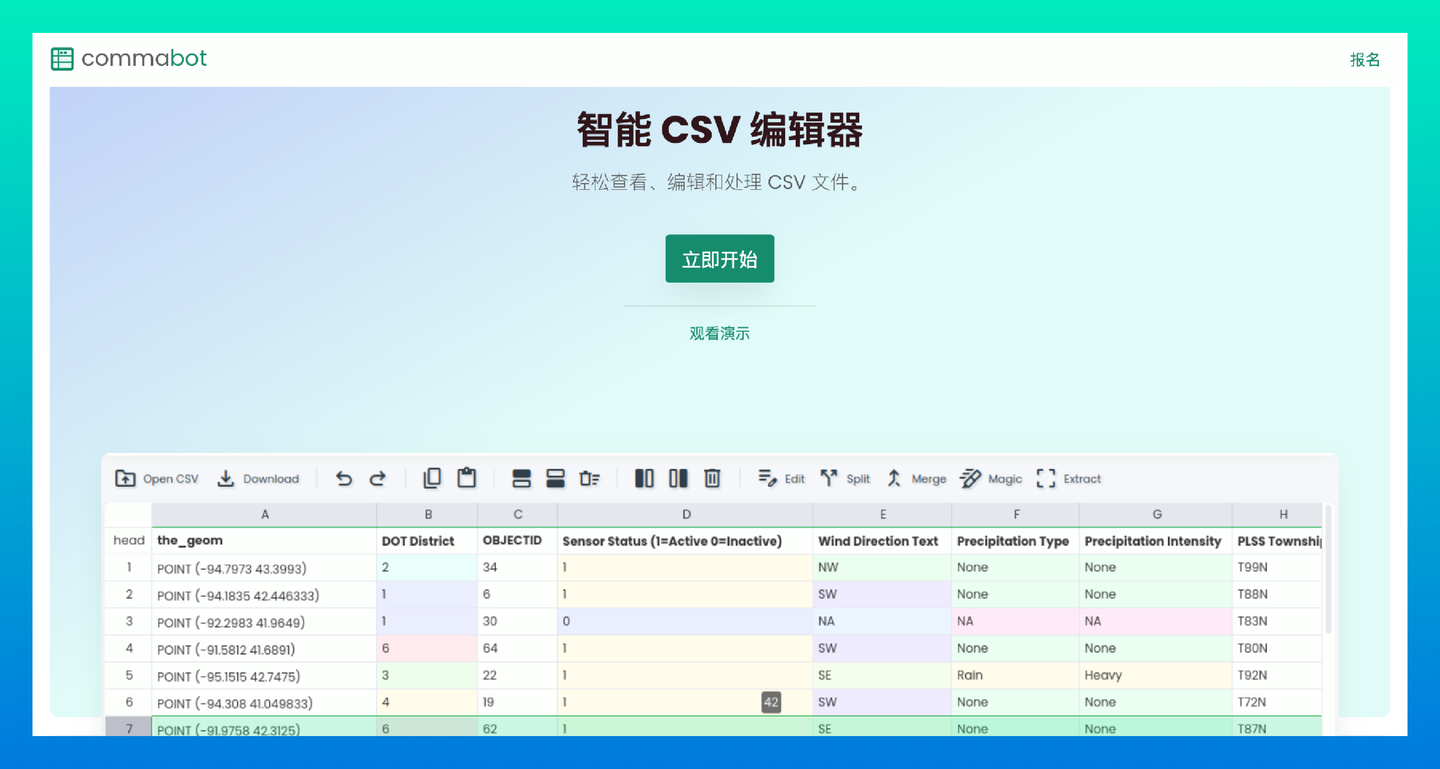Activate the Extract tool
This screenshot has width=1440, height=769.
point(1069,478)
